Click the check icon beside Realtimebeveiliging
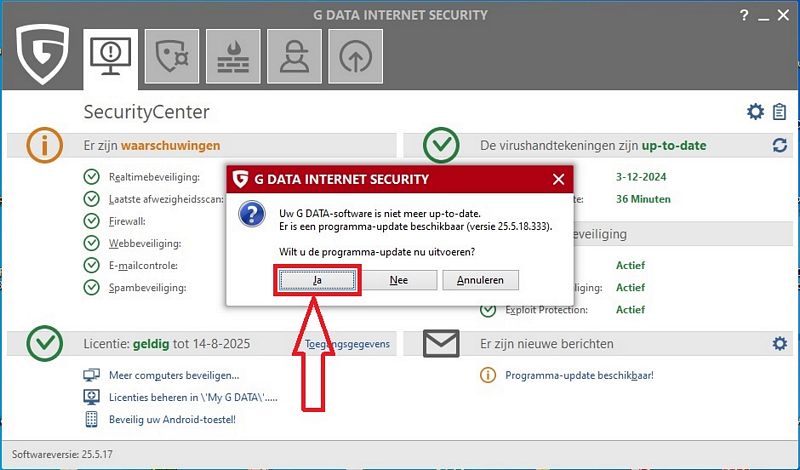Viewport: 800px width, 470px height. pos(91,177)
